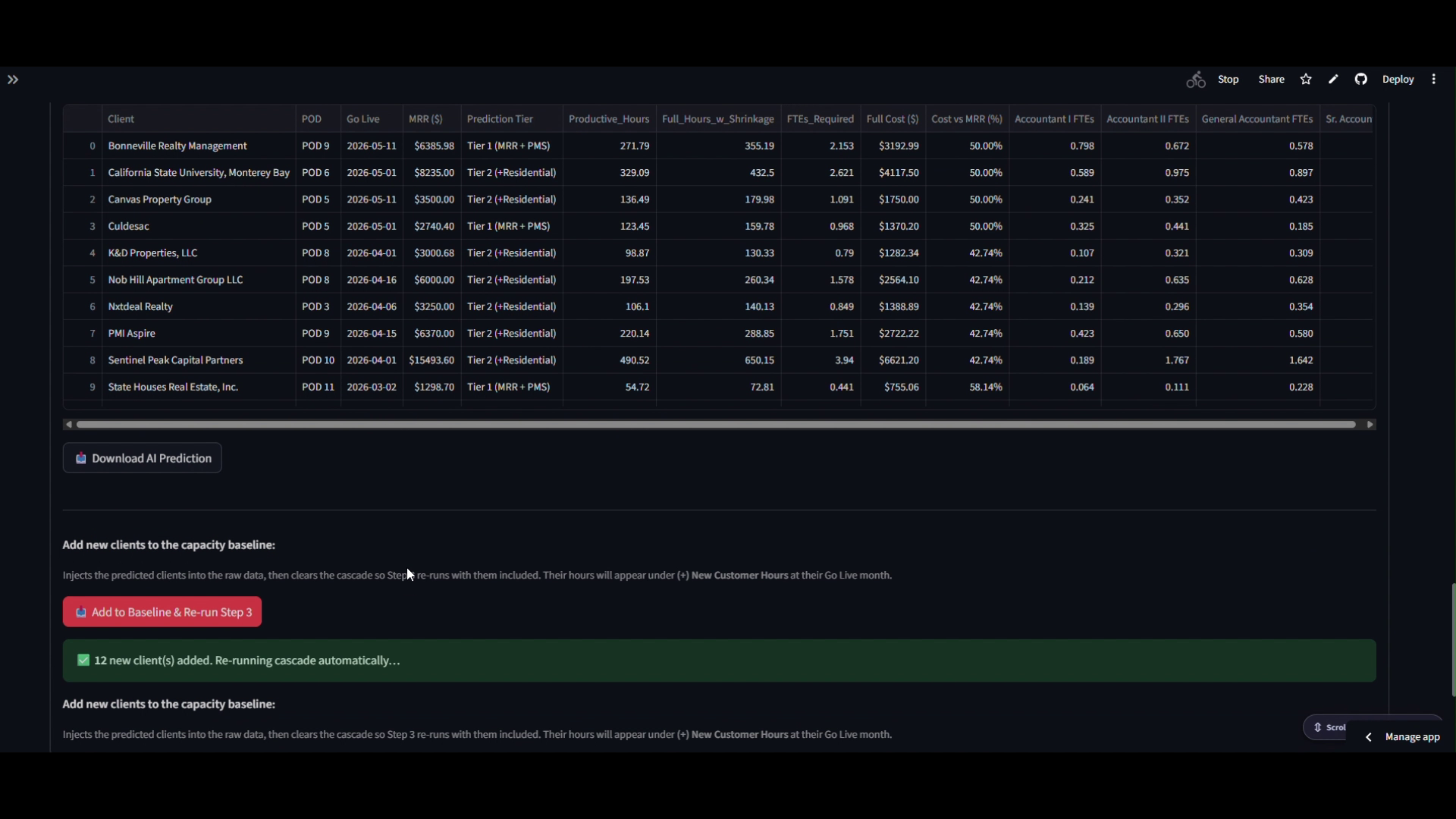Sort by the MRR ($) column header
Screen dimensions: 1456x819
[x=425, y=119]
